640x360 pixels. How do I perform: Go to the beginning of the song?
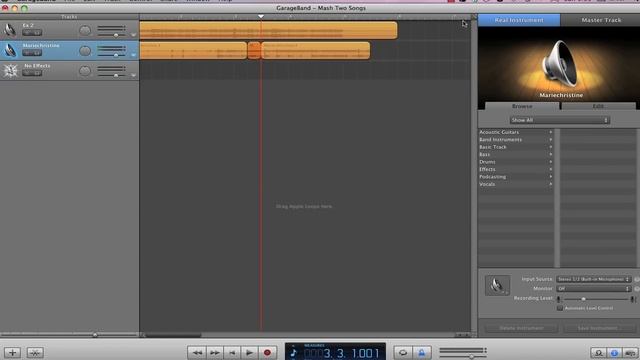(232, 353)
